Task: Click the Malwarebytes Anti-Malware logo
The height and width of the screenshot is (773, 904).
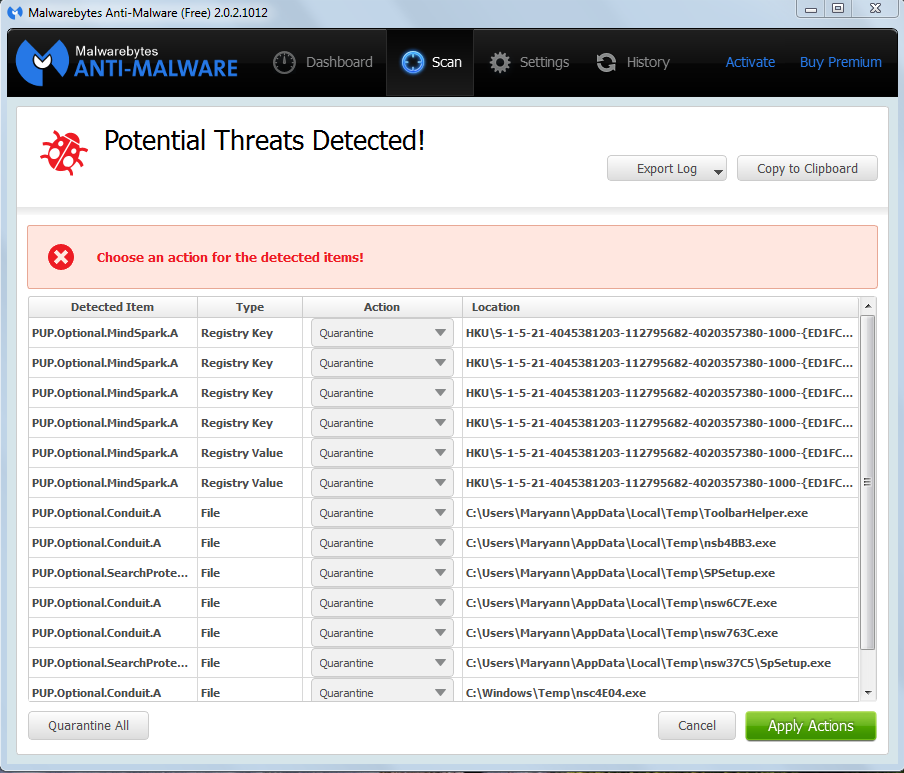Action: 126,62
